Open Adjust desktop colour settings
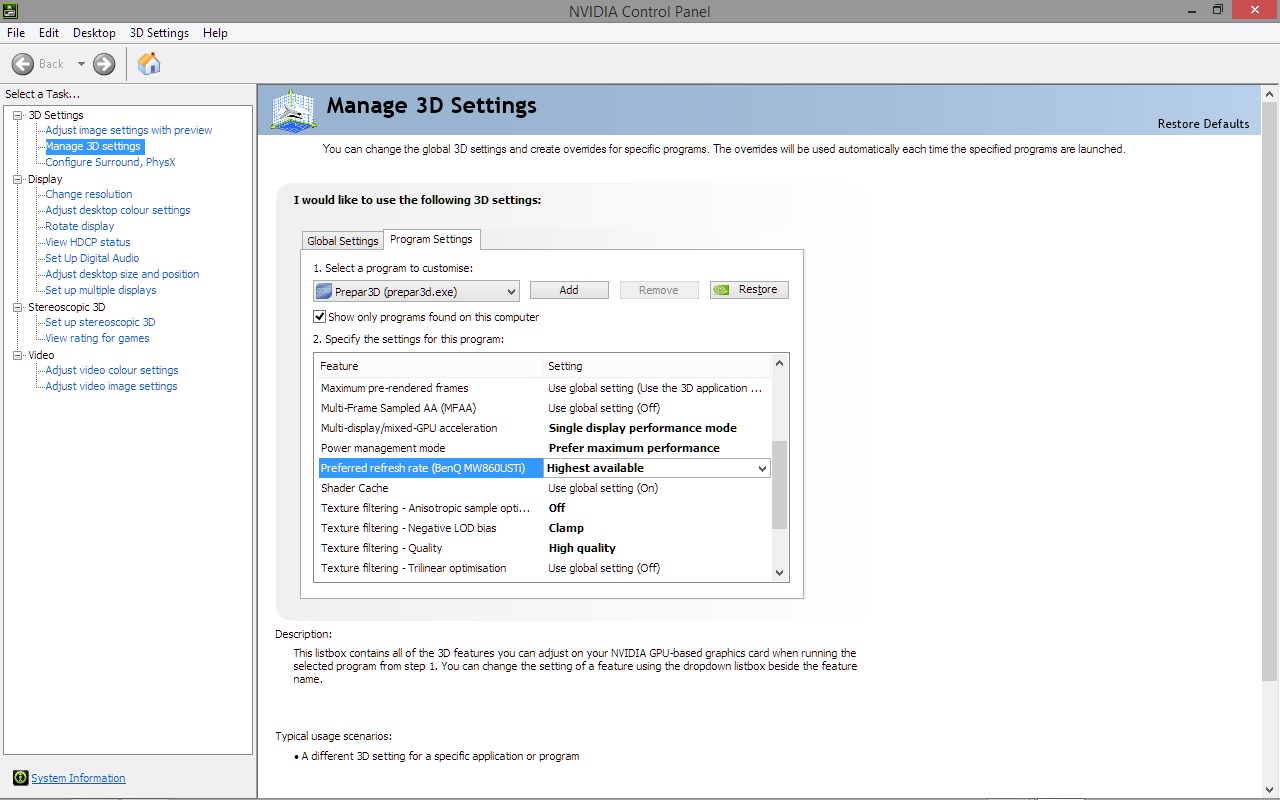1280x800 pixels. (x=118, y=210)
